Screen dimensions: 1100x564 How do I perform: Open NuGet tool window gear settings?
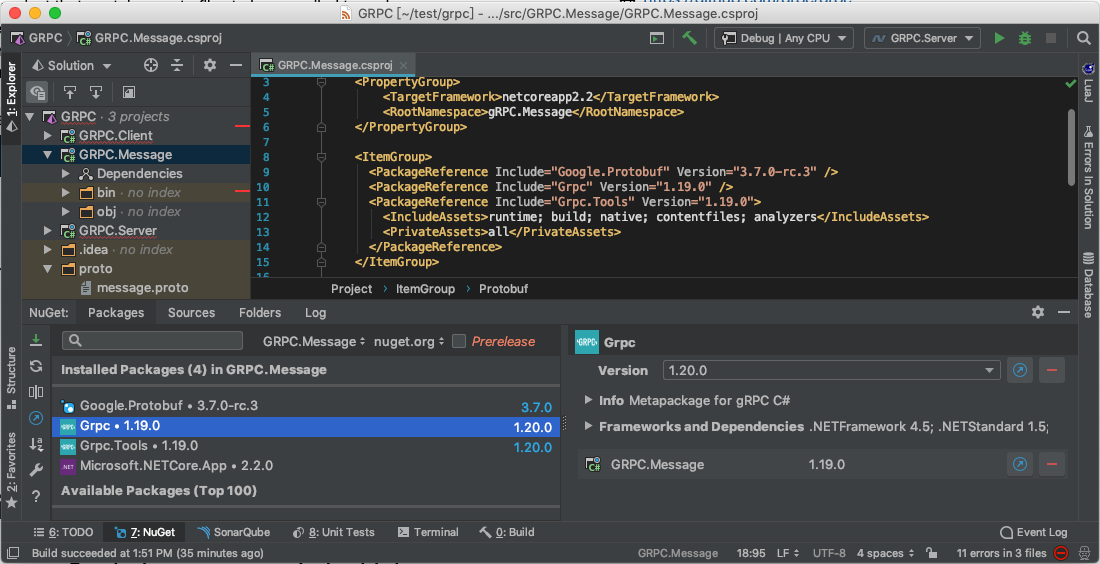coord(1038,312)
